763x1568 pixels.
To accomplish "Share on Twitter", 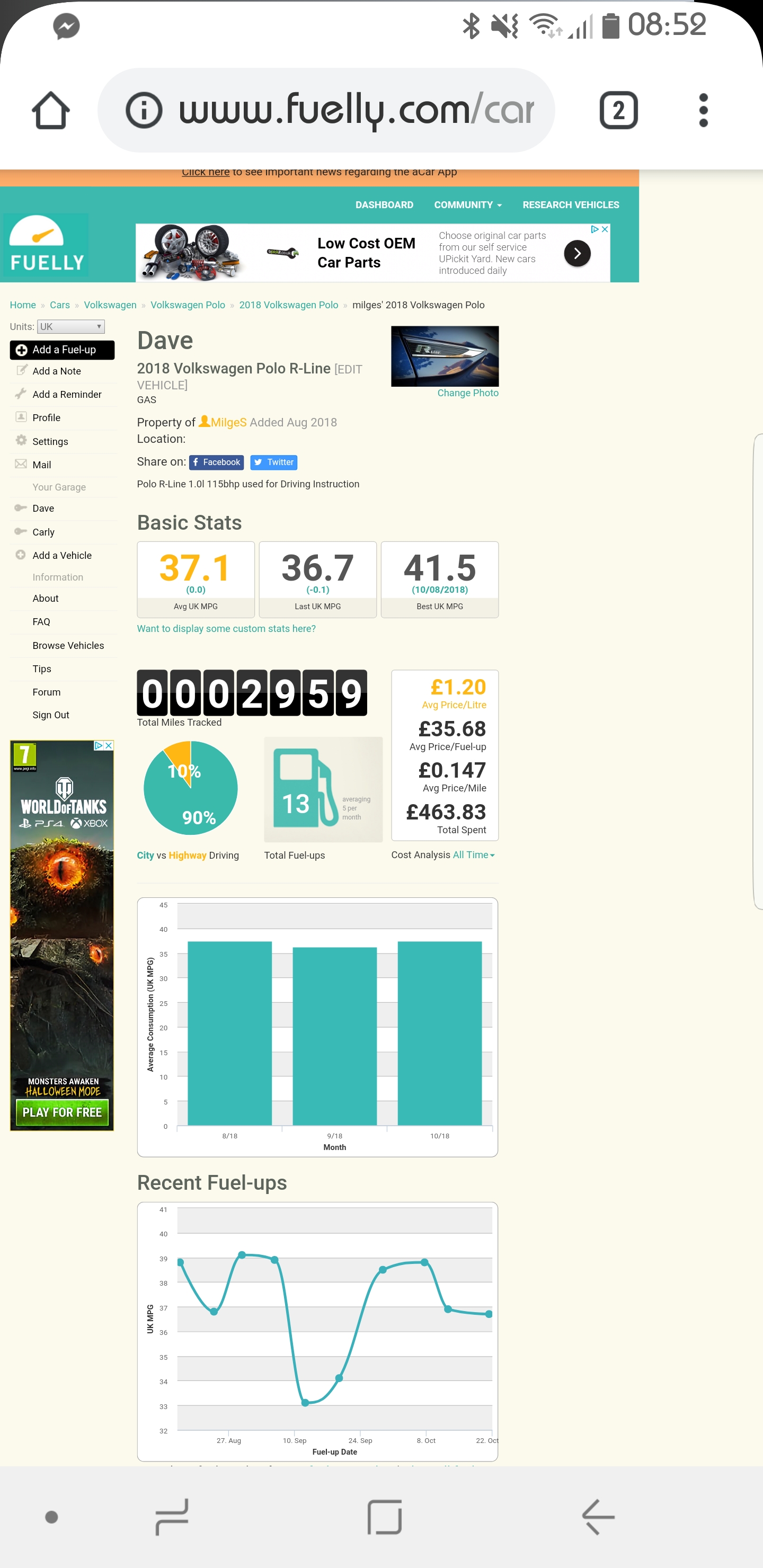I will point(273,462).
